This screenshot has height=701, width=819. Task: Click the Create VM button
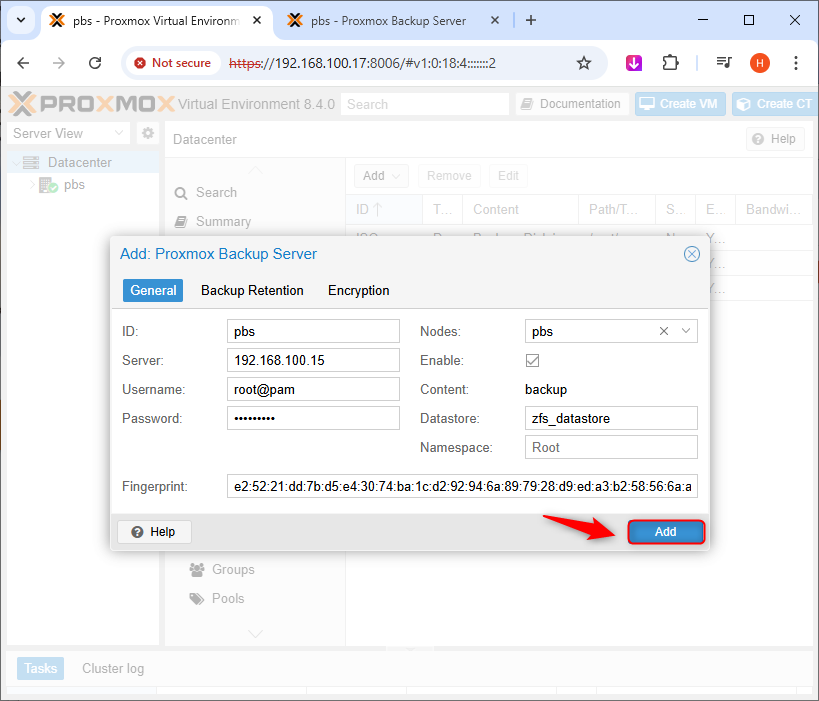click(x=680, y=104)
